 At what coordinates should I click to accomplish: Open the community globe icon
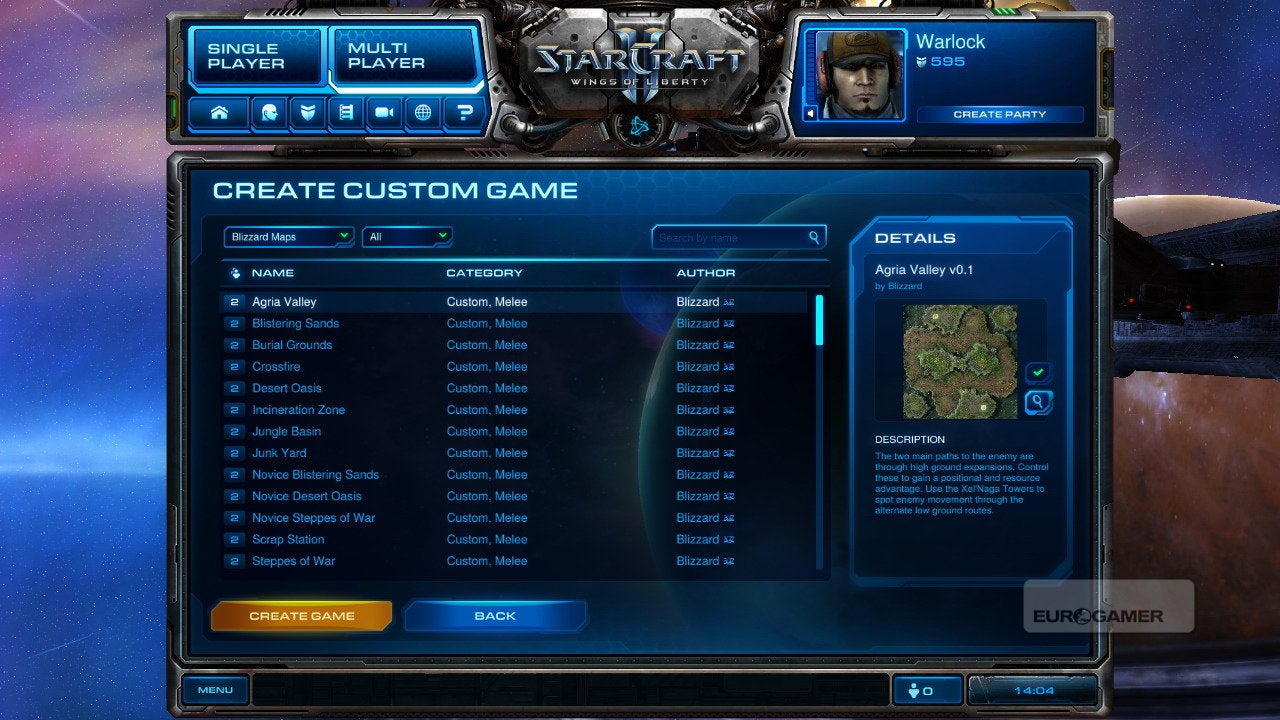pyautogui.click(x=423, y=113)
